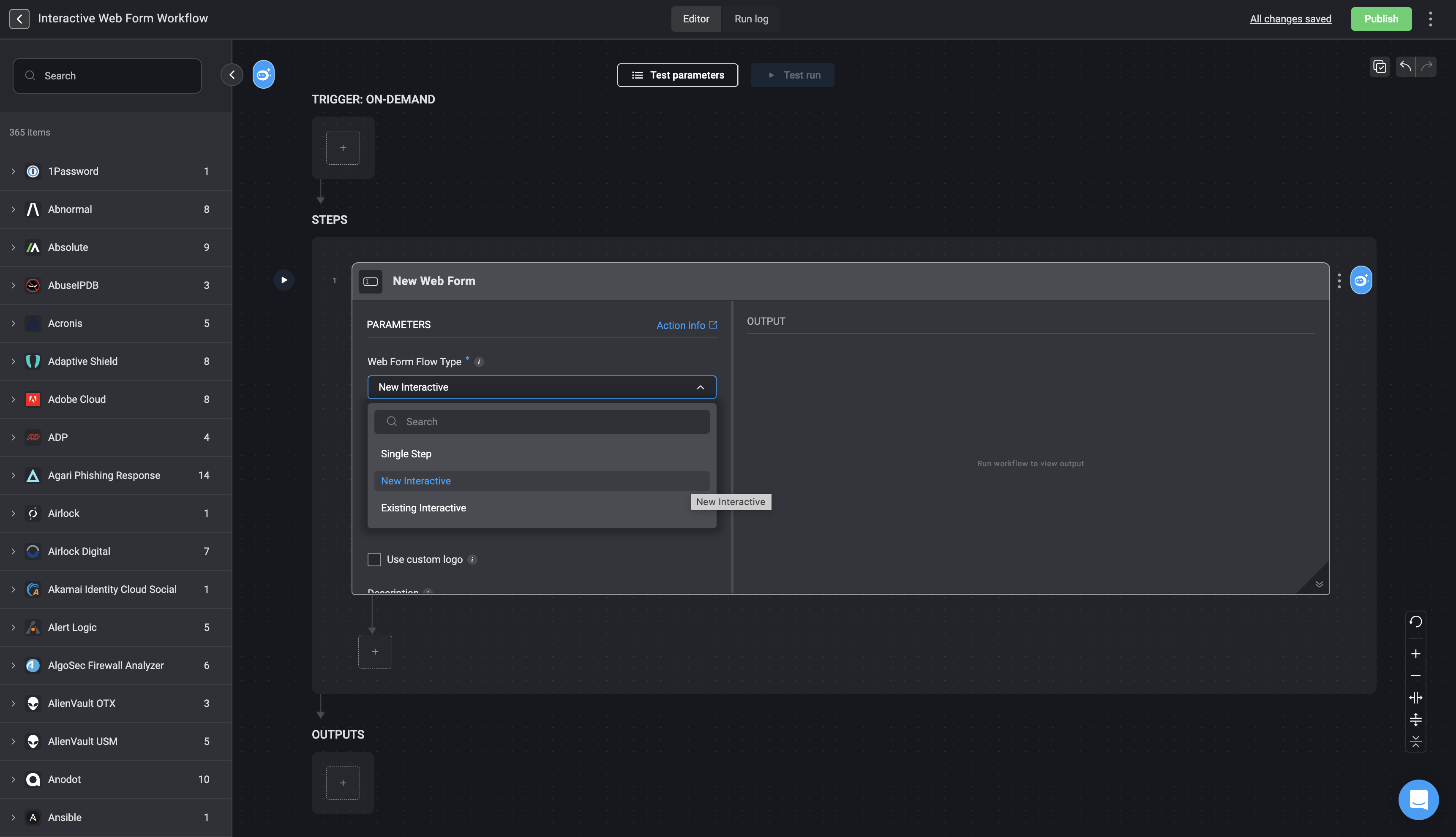Open the chat support bubble

pos(1418,800)
